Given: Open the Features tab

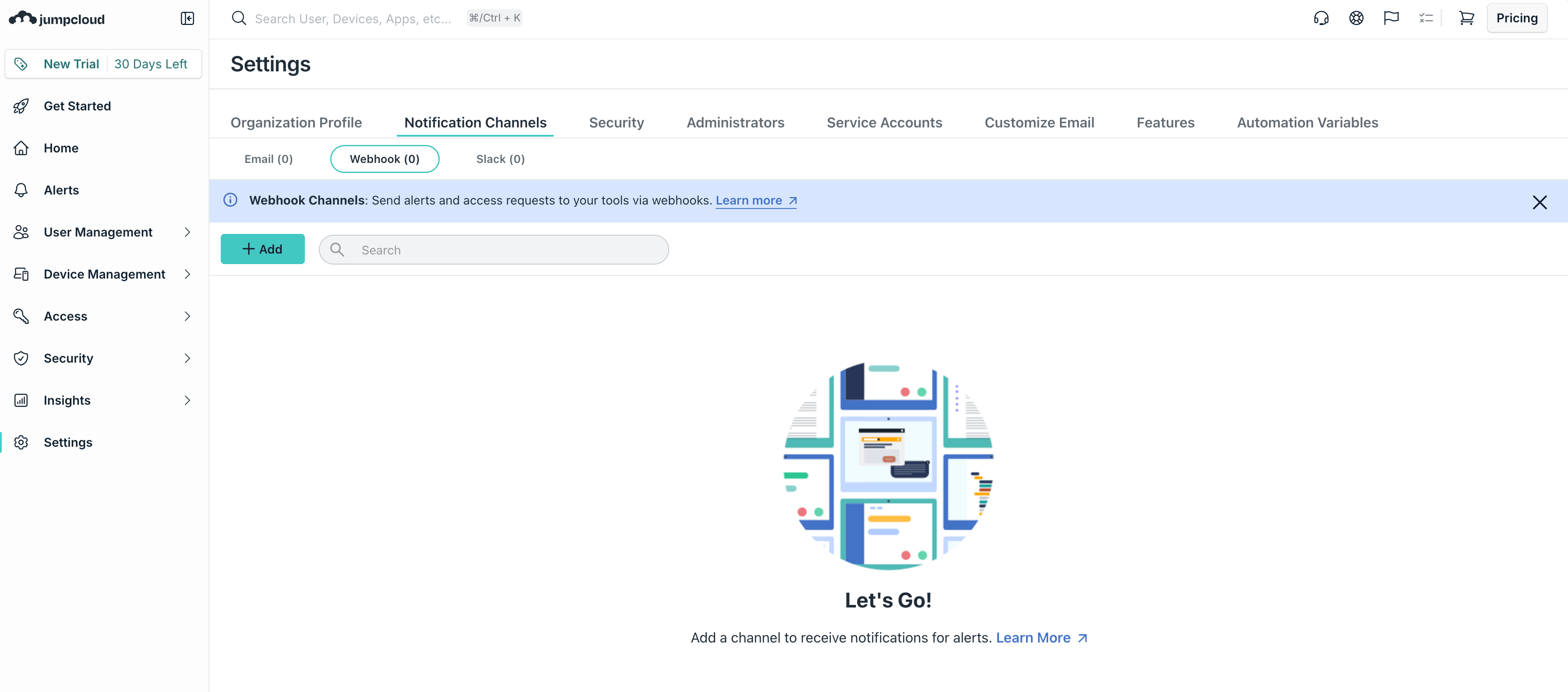Looking at the screenshot, I should point(1165,122).
